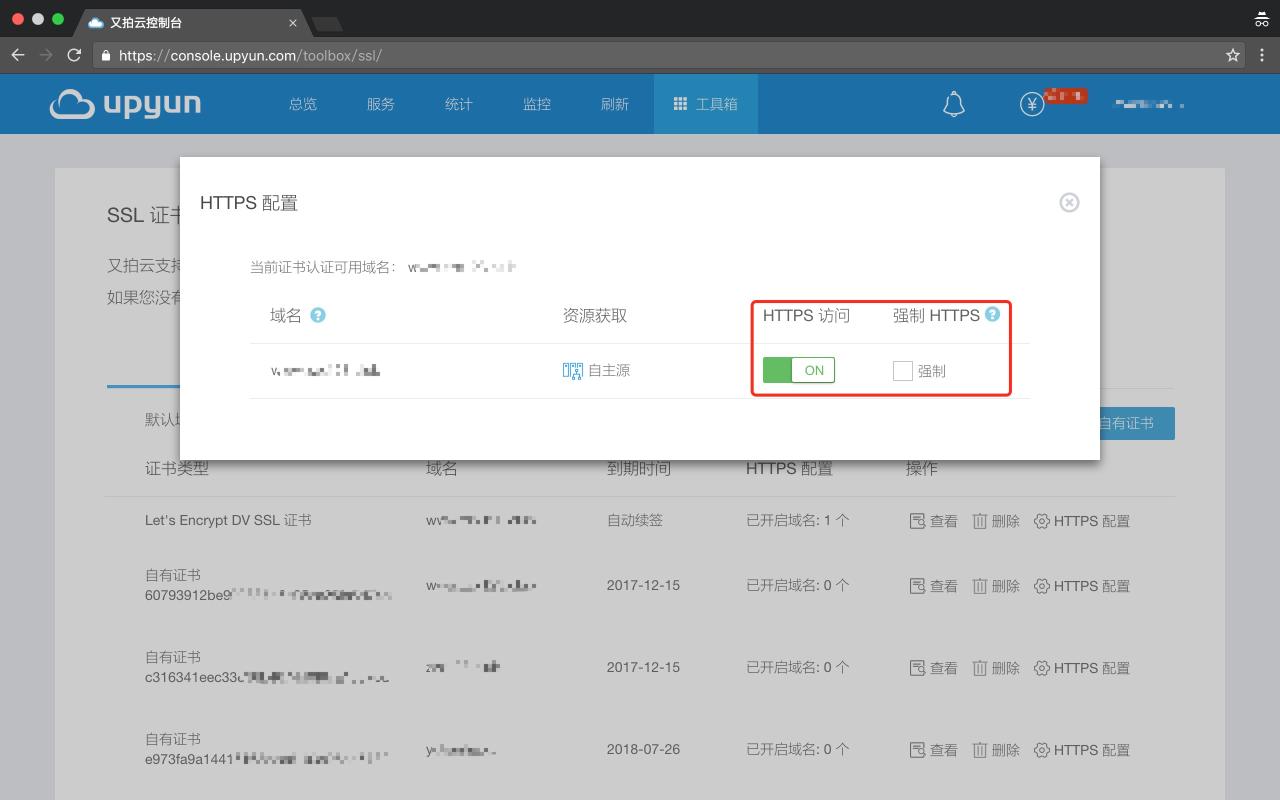Viewport: 1280px width, 800px height.
Task: Close the HTTPS 配置 dialog
Action: coord(1069,203)
